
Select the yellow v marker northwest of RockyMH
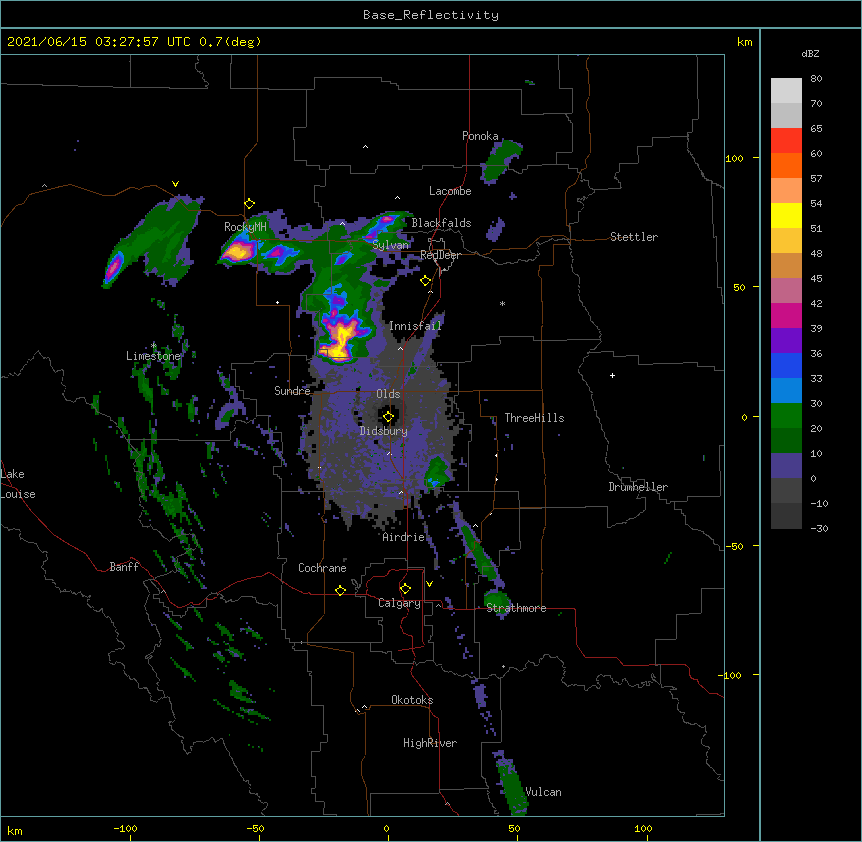click(x=175, y=184)
